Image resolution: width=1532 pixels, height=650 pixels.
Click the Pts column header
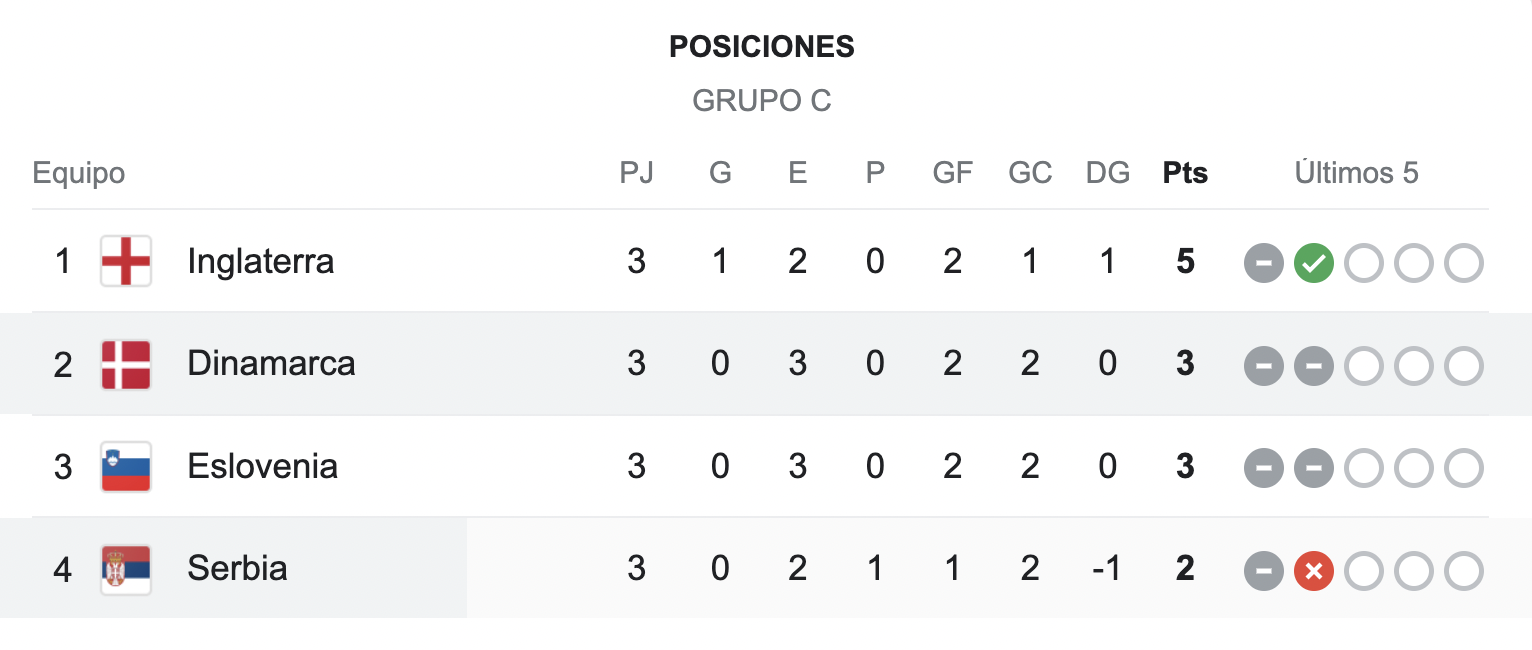pos(1185,173)
